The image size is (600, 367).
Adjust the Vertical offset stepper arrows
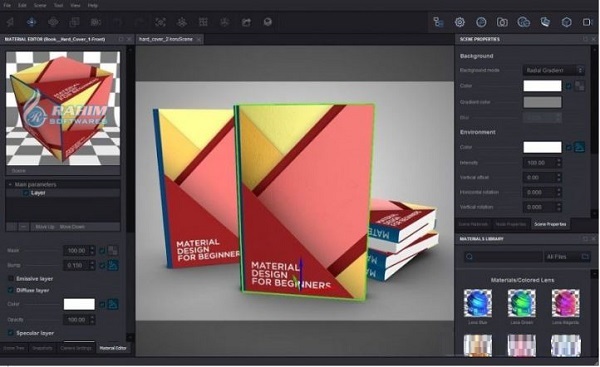[559, 178]
